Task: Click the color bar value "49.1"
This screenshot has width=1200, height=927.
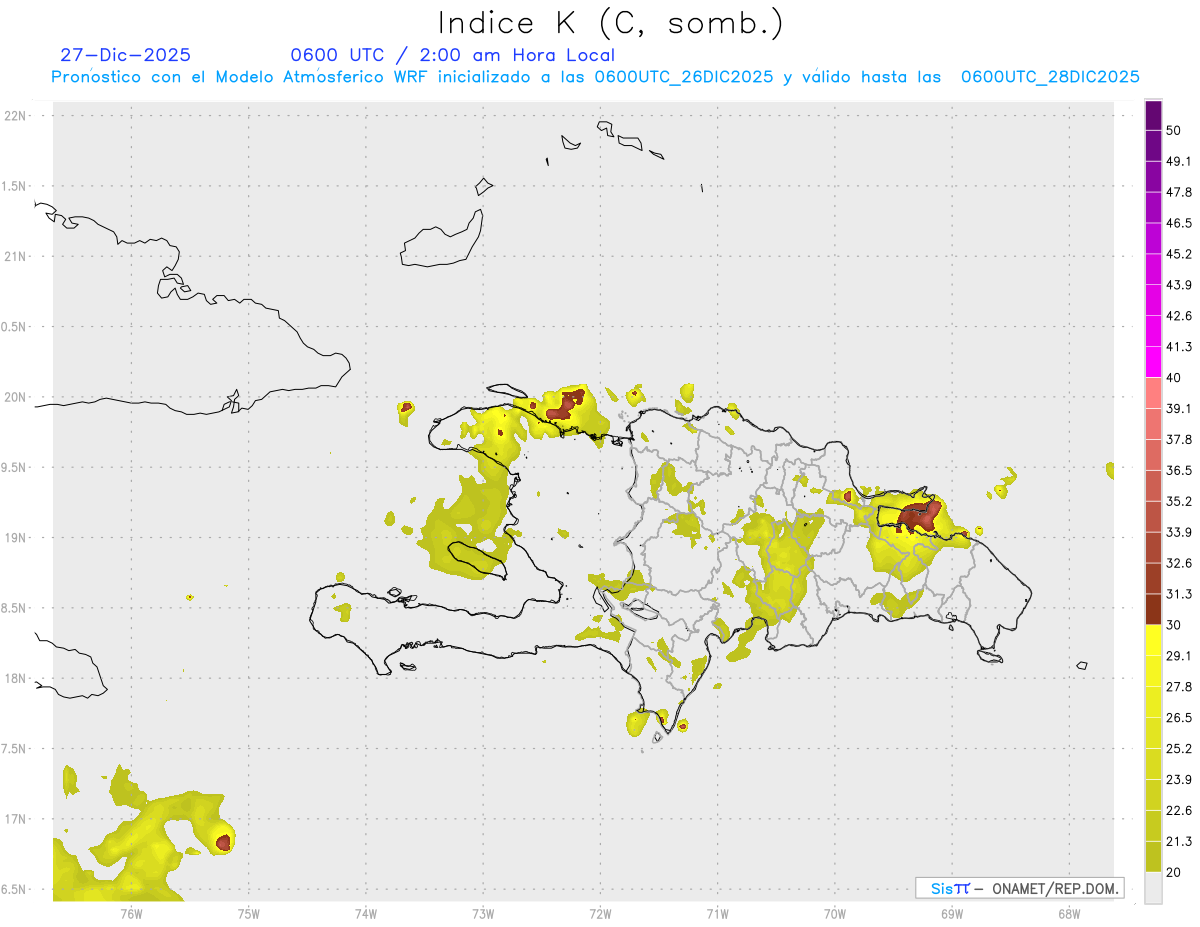Action: tap(1179, 161)
